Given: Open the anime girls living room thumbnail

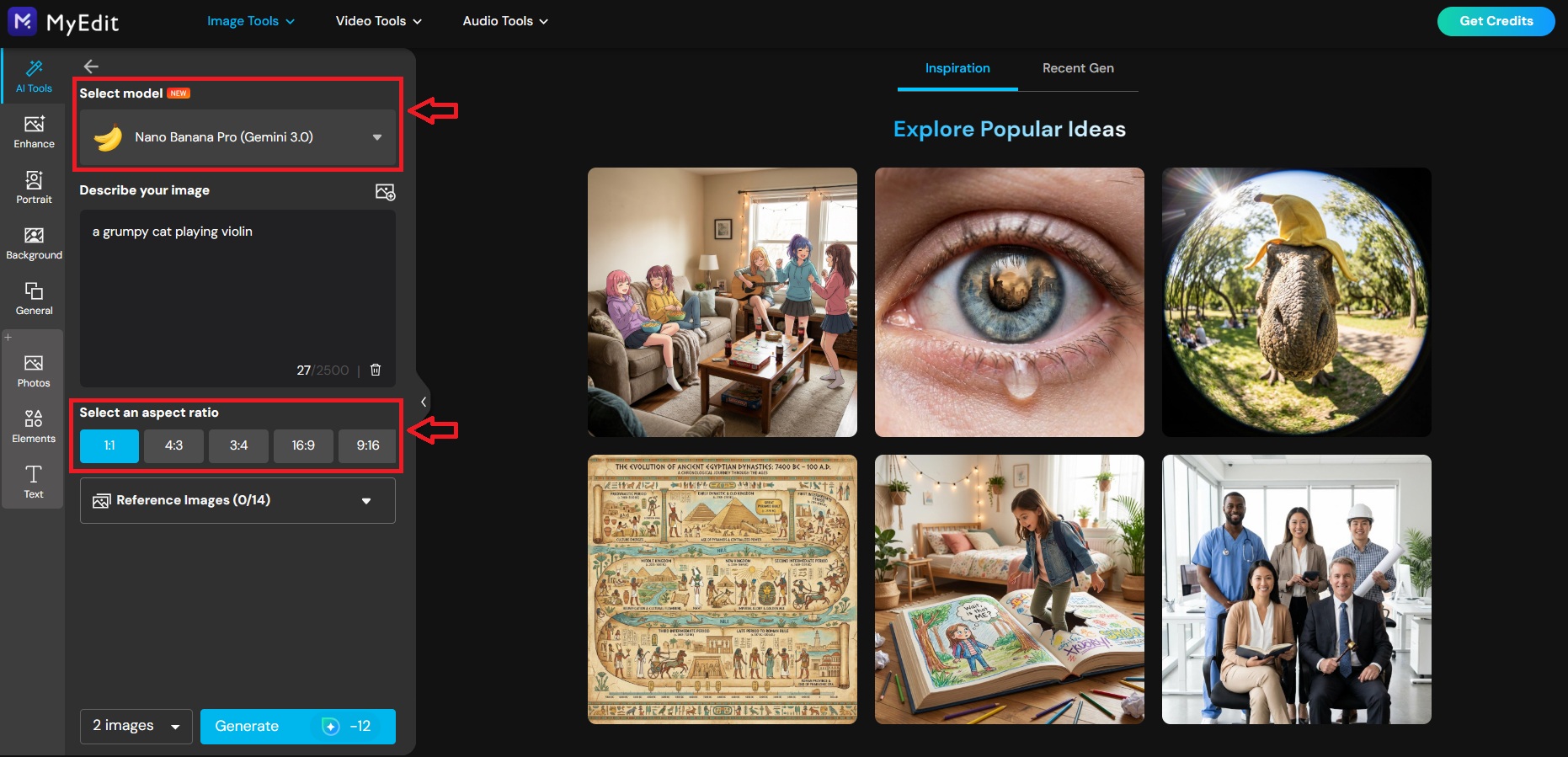Looking at the screenshot, I should (723, 302).
